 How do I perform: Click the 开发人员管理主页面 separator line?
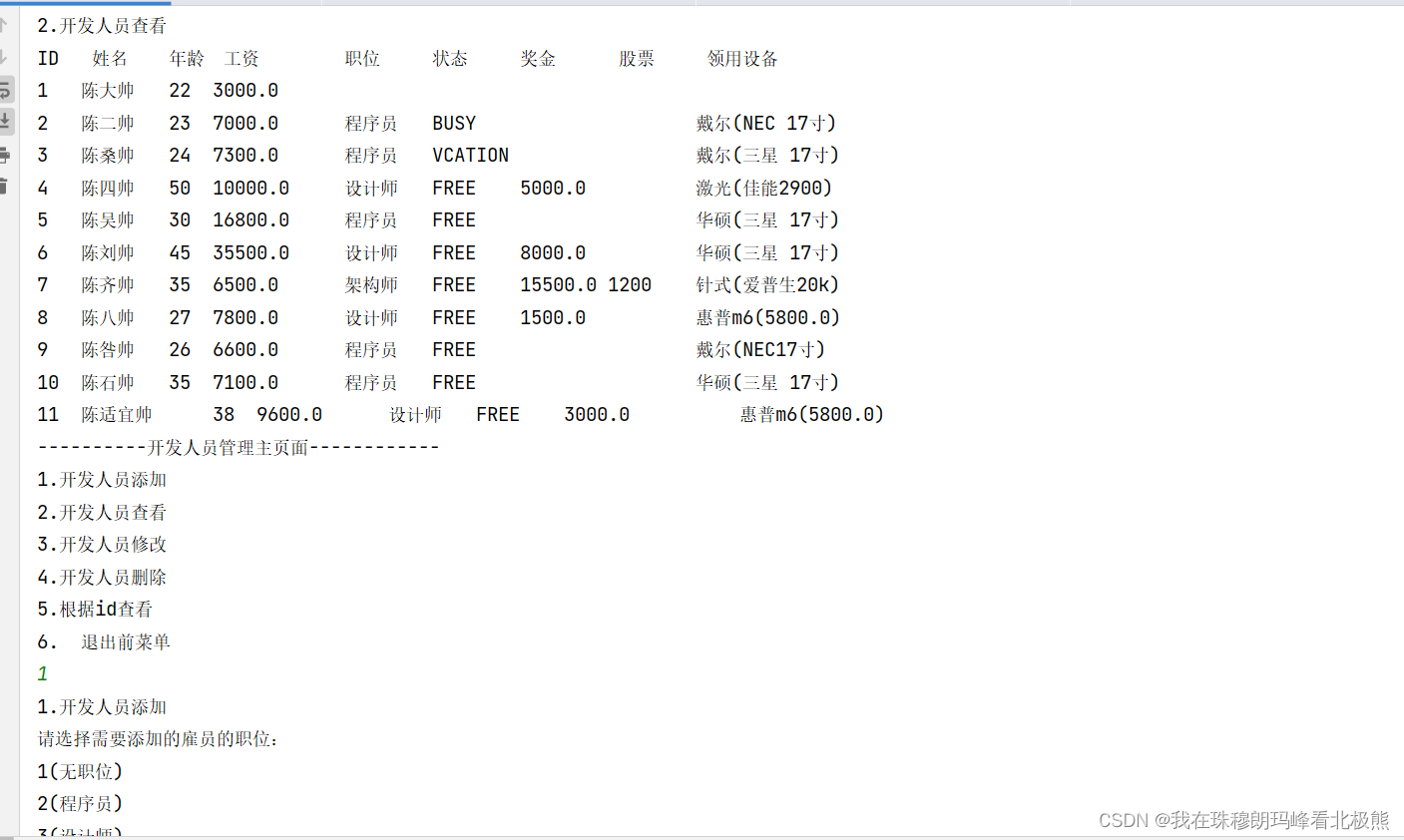pyautogui.click(x=238, y=447)
